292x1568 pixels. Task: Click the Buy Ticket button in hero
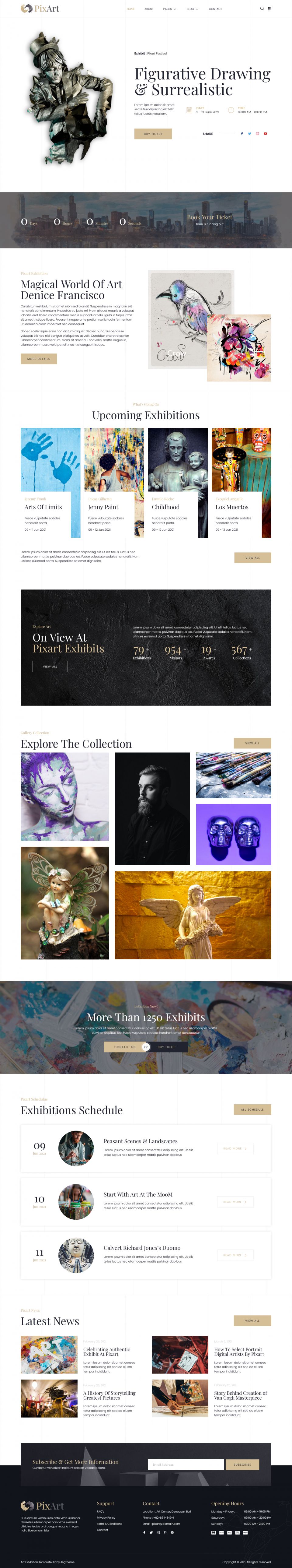(x=153, y=133)
